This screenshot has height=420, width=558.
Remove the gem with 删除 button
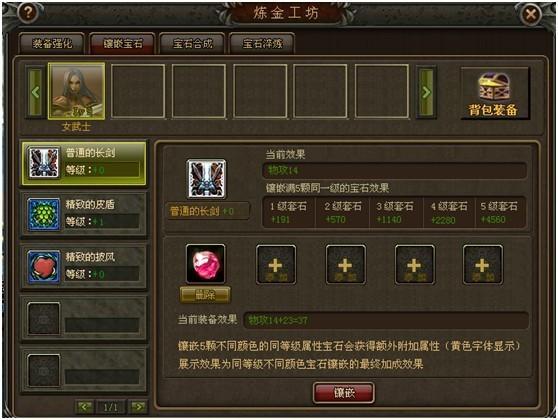pyautogui.click(x=205, y=295)
